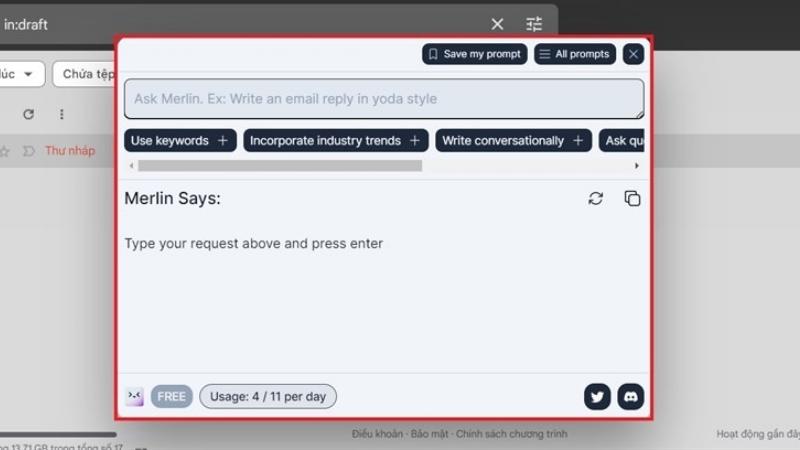The width and height of the screenshot is (800, 450).
Task: Click the plus icon on Use keywords
Action: (222, 140)
